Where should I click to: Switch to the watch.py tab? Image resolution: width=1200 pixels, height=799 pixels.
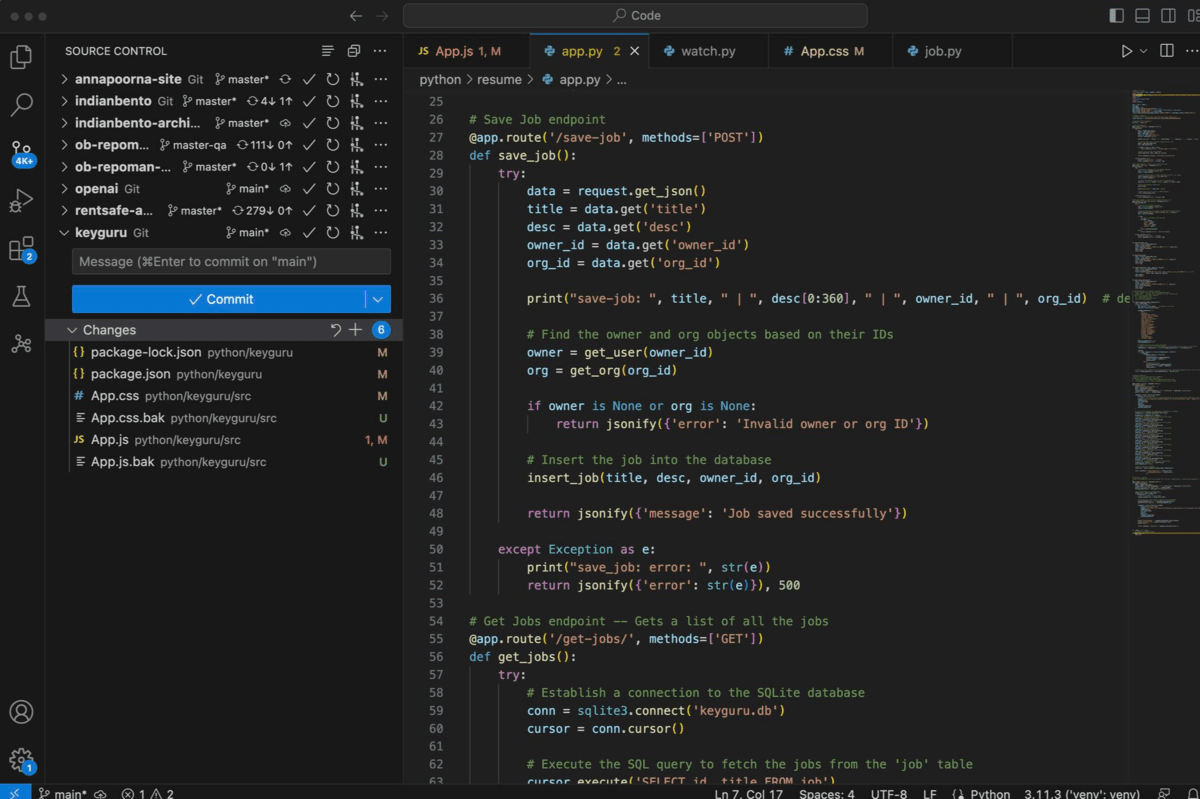click(707, 51)
